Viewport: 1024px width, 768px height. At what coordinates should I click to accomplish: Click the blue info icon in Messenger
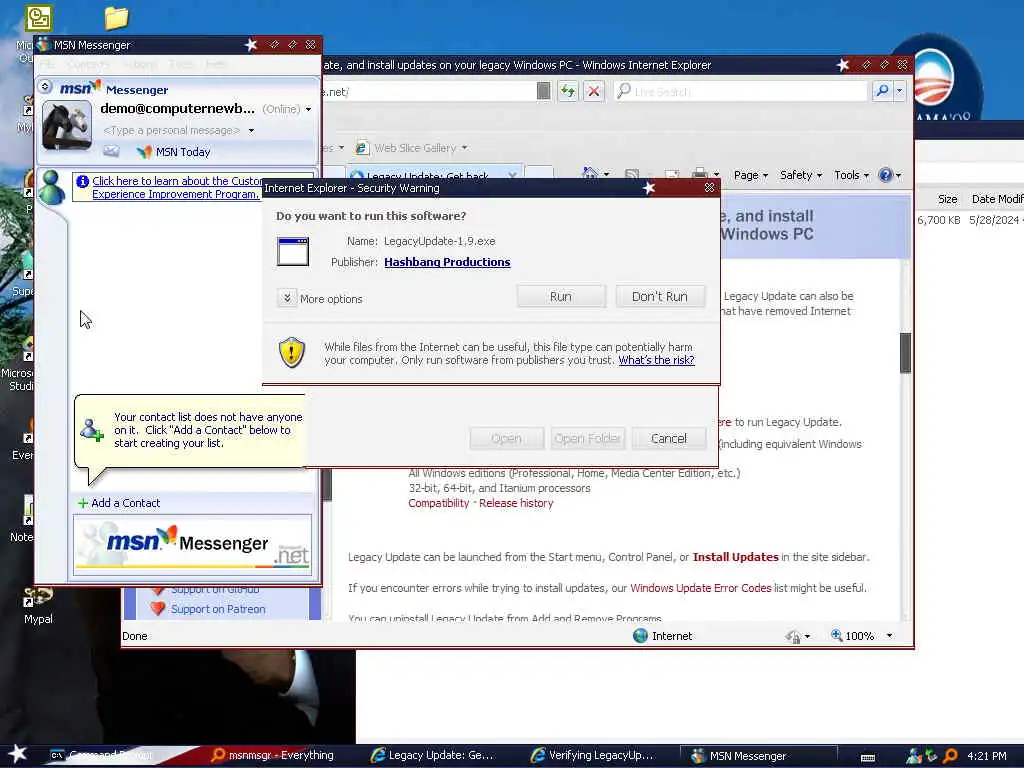pos(82,182)
